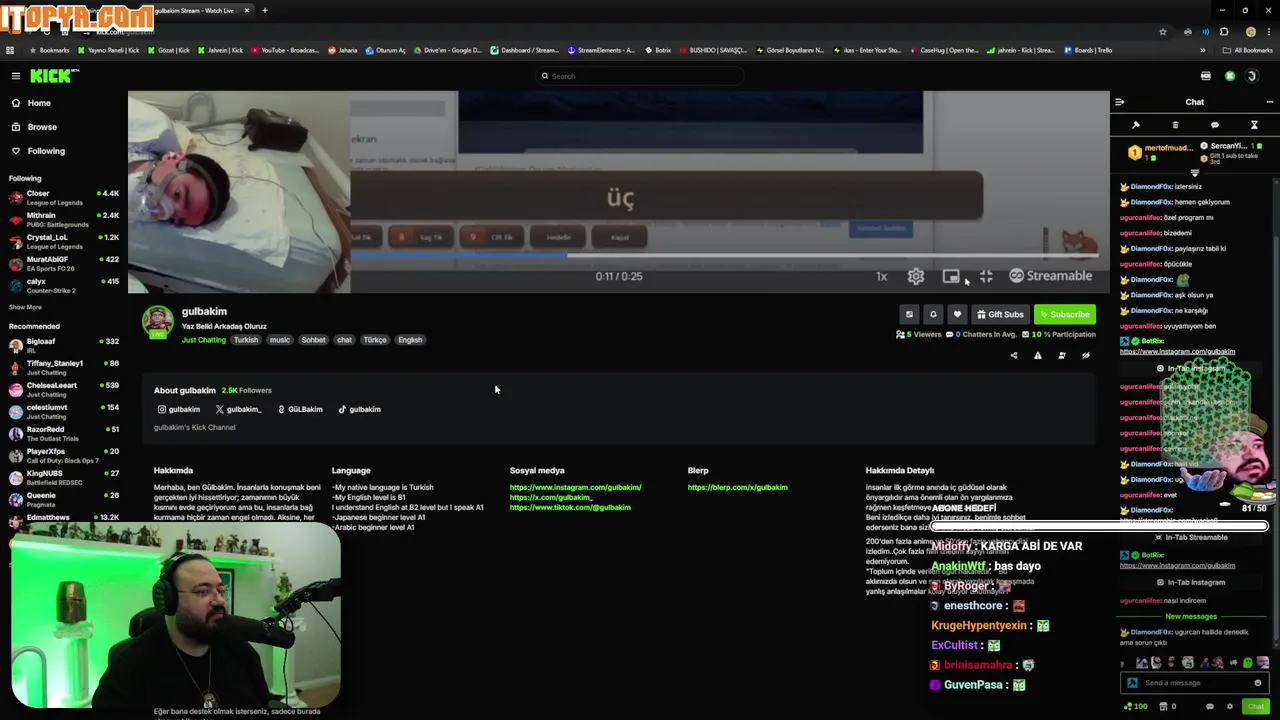Screen dimensions: 1280x720
Task: Change the 1x playback speed
Action: (882, 277)
